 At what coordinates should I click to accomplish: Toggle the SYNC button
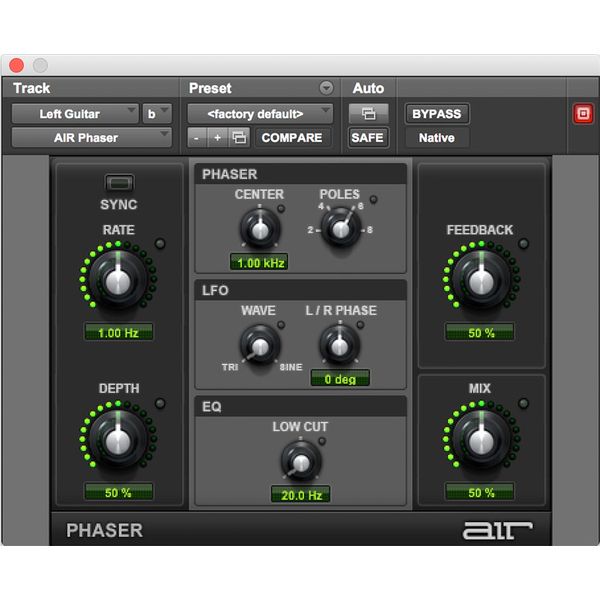point(119,183)
